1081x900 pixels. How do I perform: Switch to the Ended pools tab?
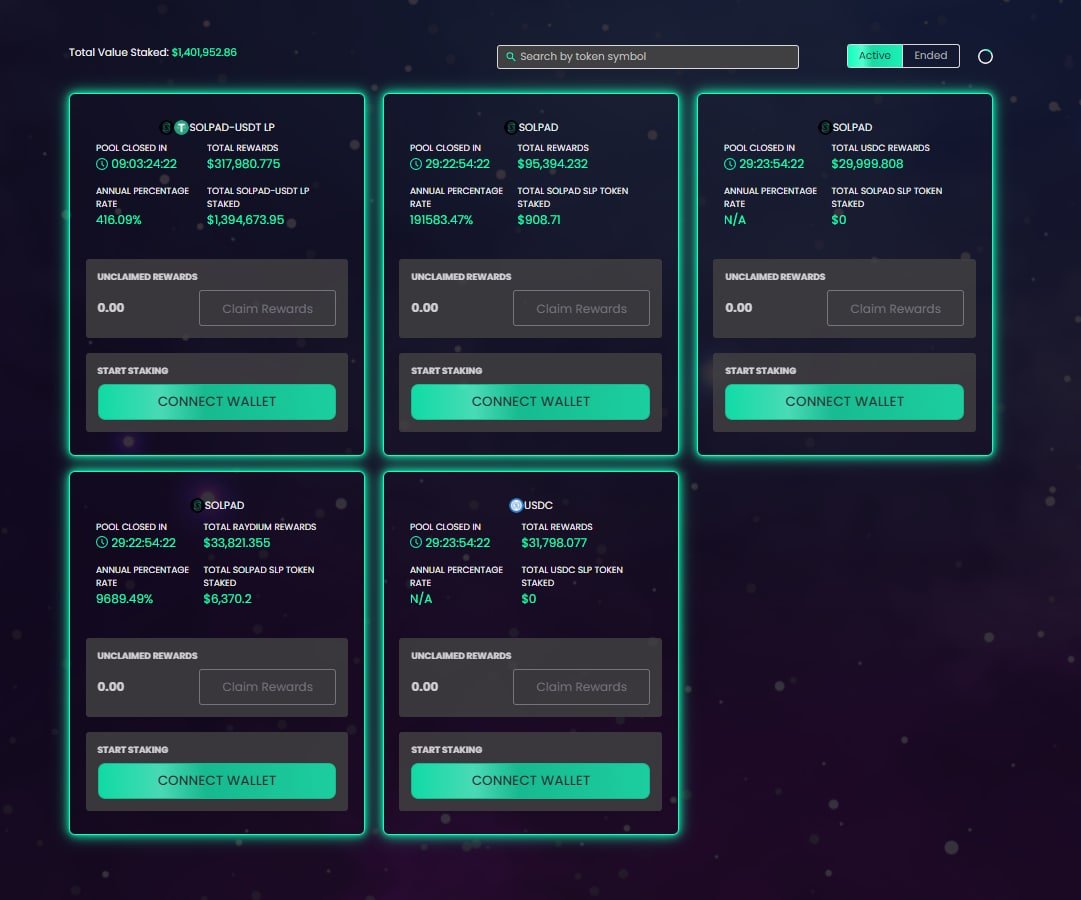931,55
